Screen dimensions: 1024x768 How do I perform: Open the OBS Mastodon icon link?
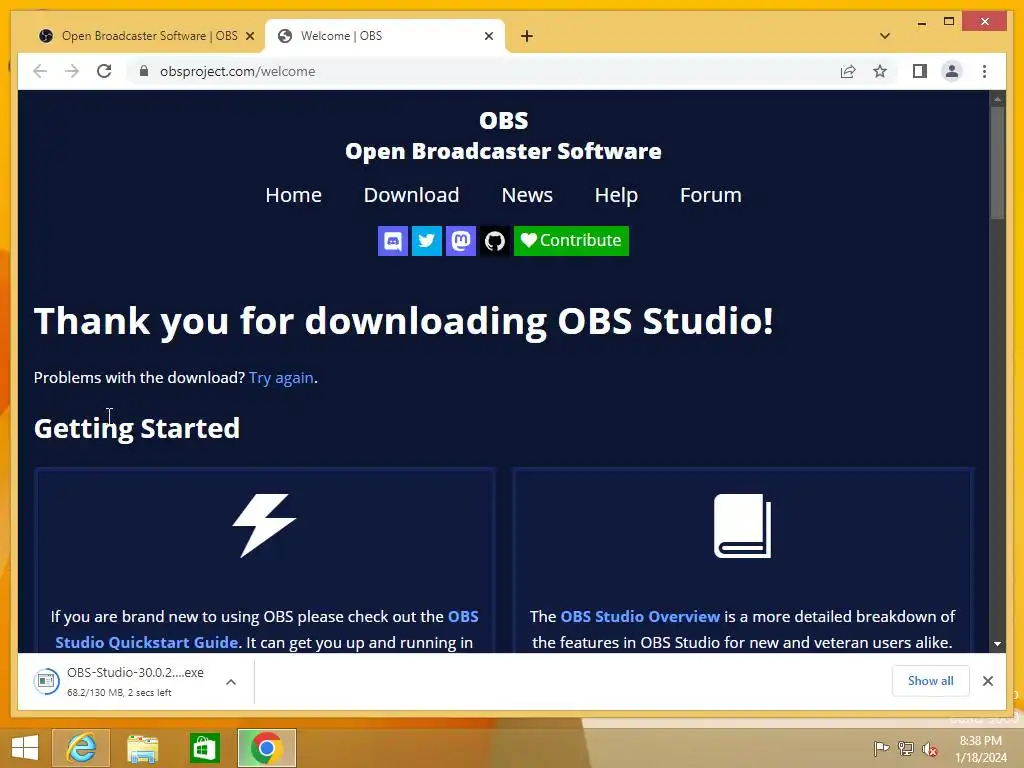(460, 241)
